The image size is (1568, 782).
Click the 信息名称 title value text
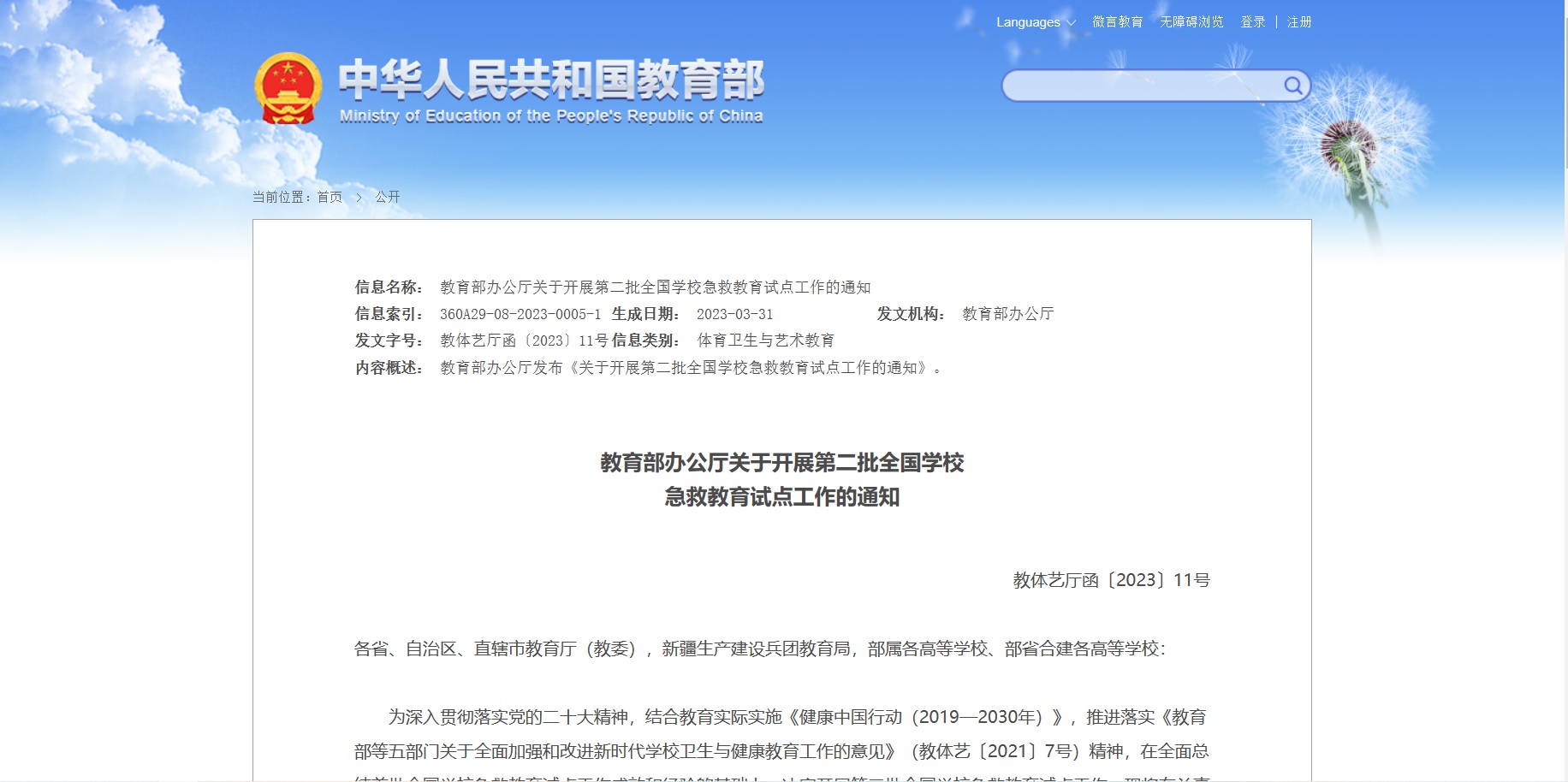point(655,287)
